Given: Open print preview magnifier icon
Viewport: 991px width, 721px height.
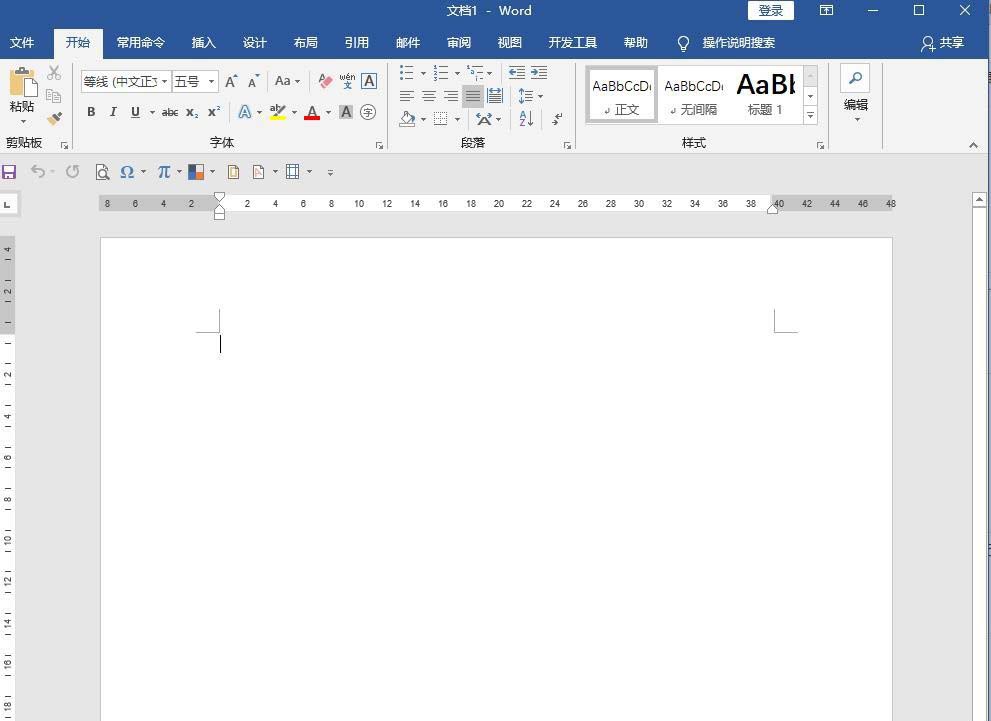Looking at the screenshot, I should 102,172.
